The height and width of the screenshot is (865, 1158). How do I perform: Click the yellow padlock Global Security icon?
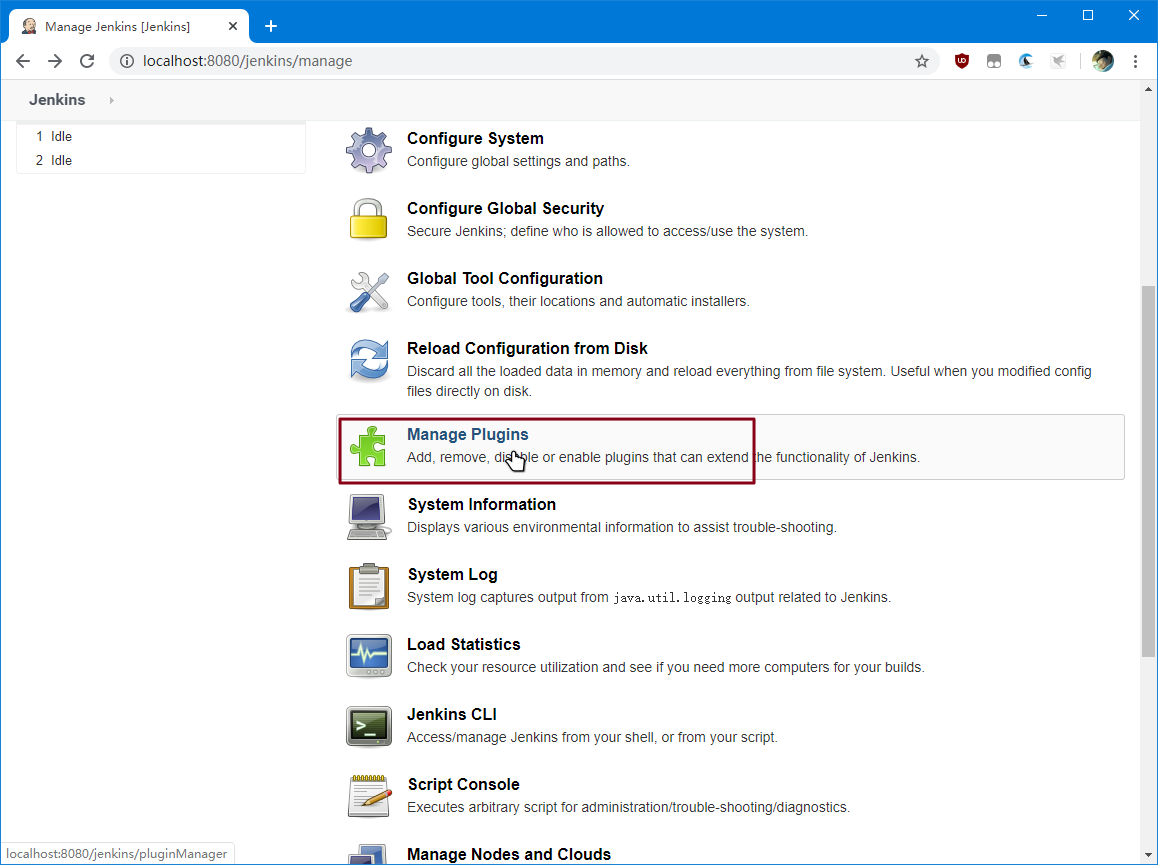(369, 219)
